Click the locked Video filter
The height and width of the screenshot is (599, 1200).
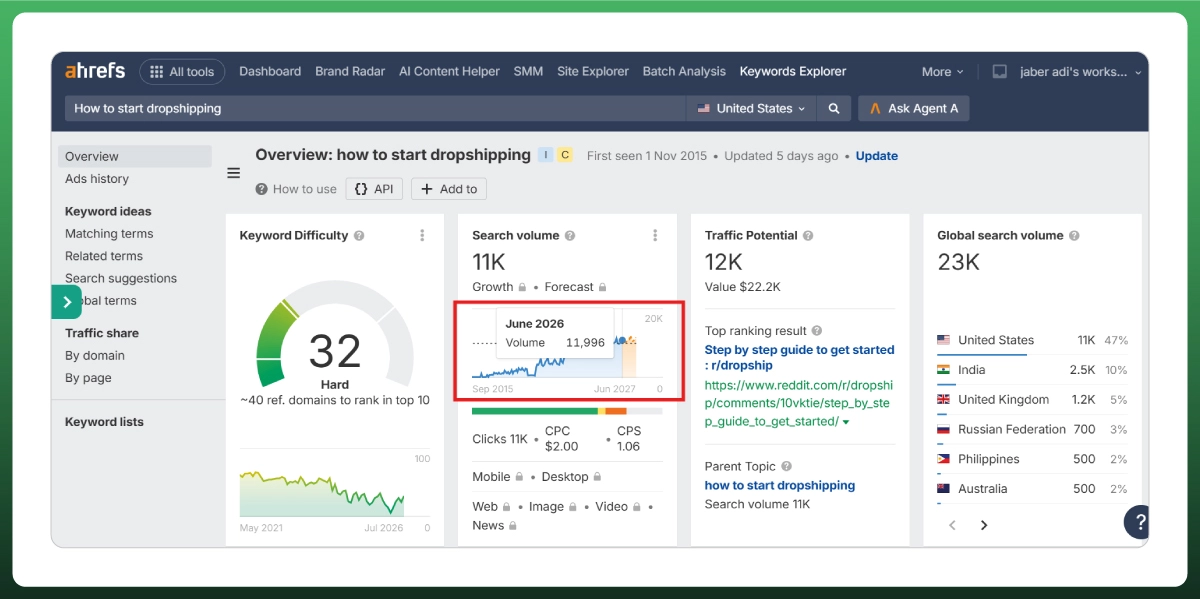618,507
